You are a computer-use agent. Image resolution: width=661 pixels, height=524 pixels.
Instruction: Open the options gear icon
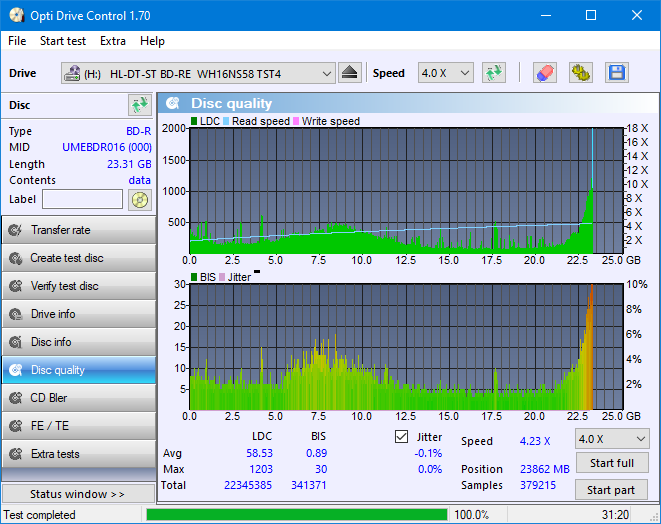(x=580, y=73)
